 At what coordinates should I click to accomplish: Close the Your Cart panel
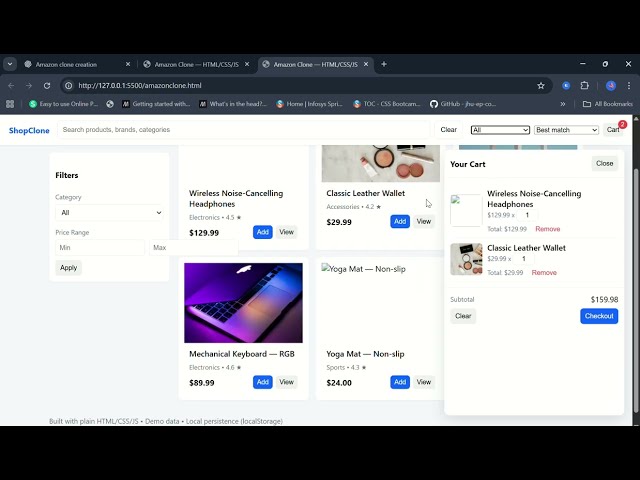604,163
